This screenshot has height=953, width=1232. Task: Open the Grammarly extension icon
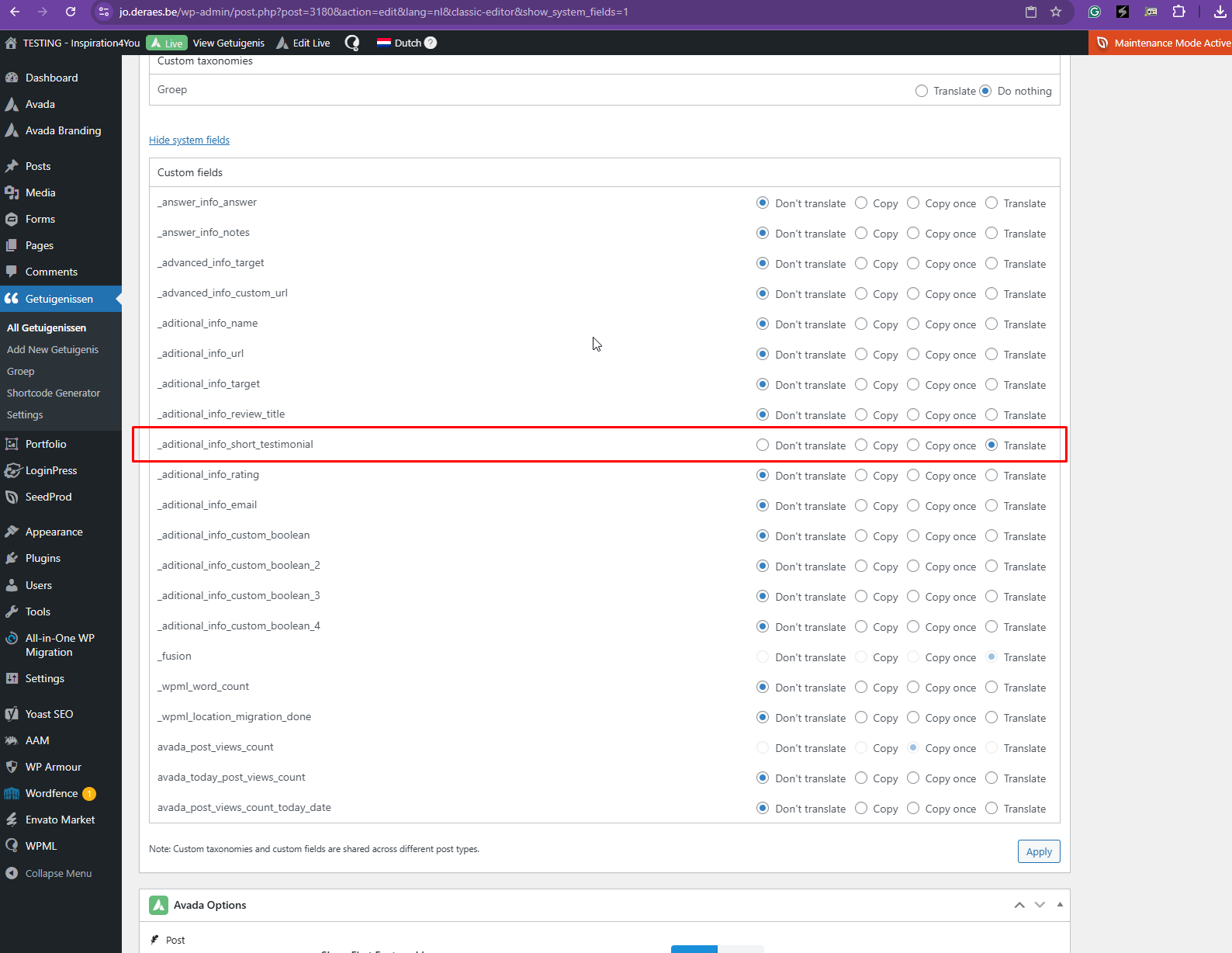click(1095, 12)
